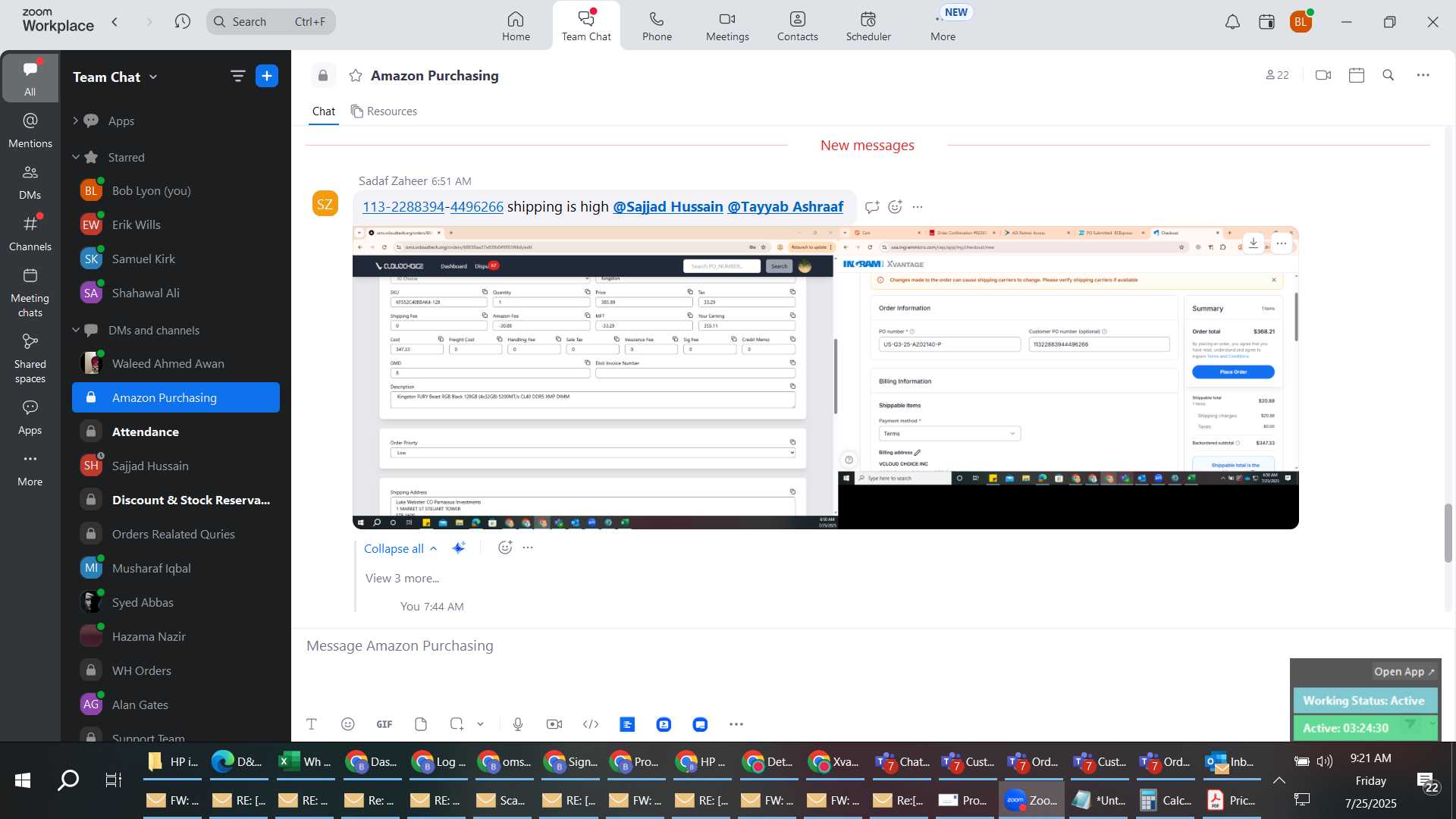1456x819 pixels.
Task: Insert a code snippet
Action: [591, 724]
